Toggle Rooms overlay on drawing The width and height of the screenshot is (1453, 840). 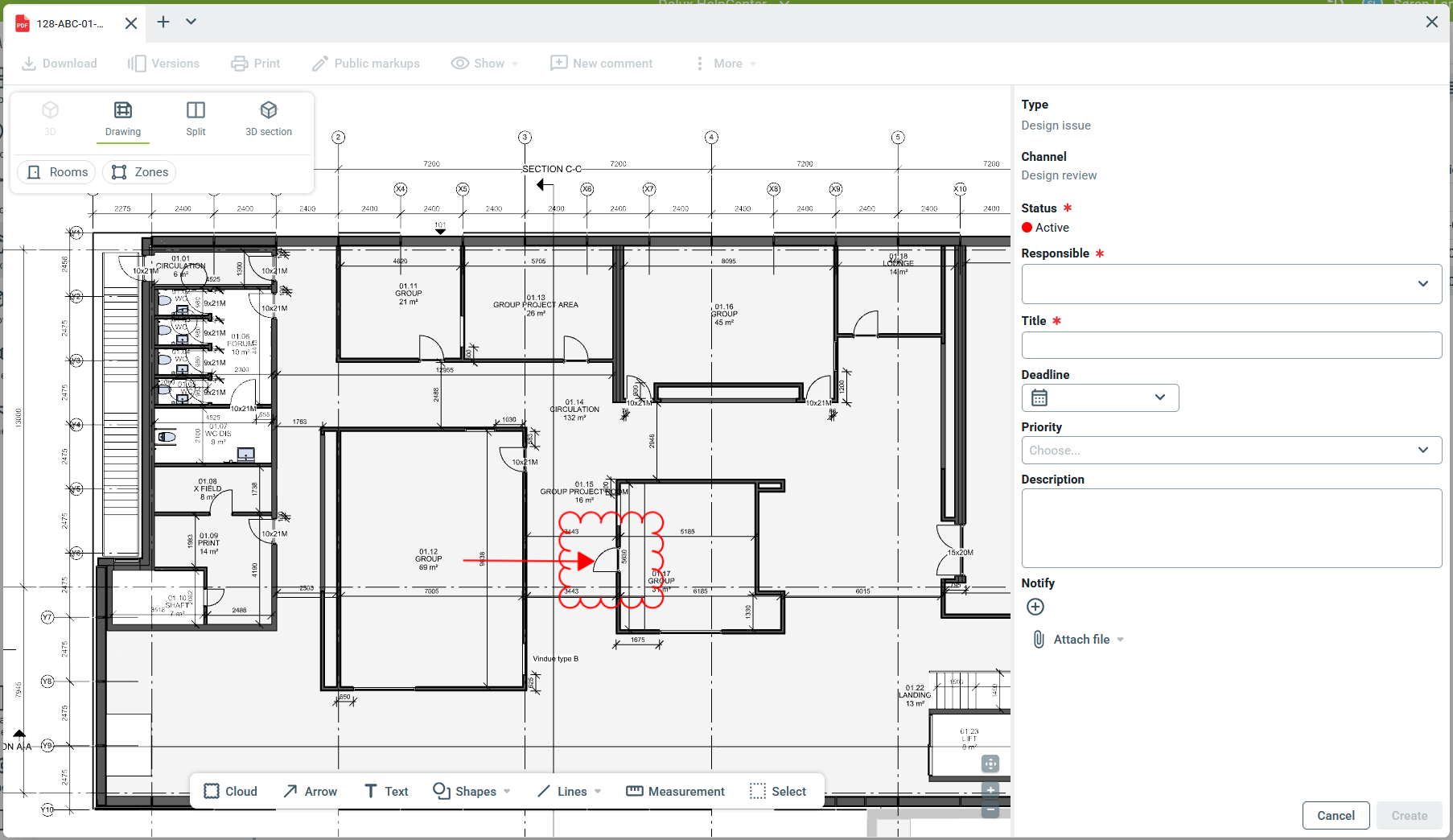click(x=57, y=172)
